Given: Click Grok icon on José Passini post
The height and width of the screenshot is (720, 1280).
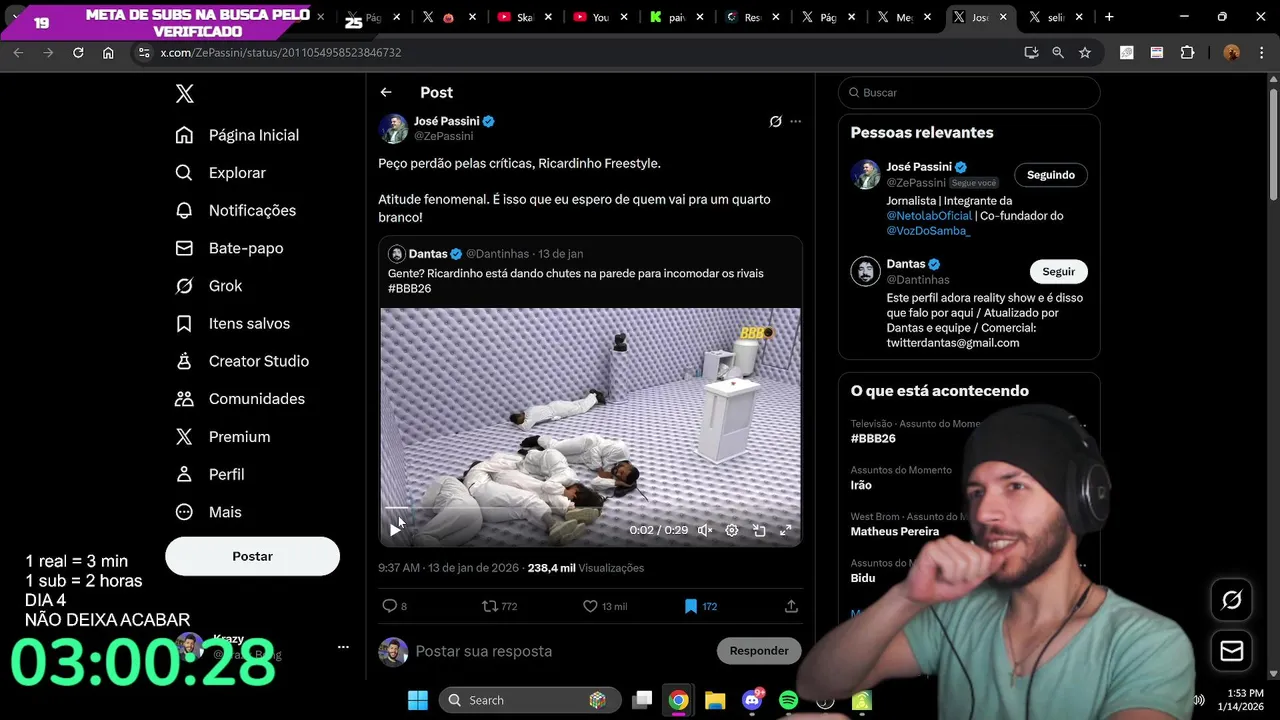Looking at the screenshot, I should pos(775,121).
